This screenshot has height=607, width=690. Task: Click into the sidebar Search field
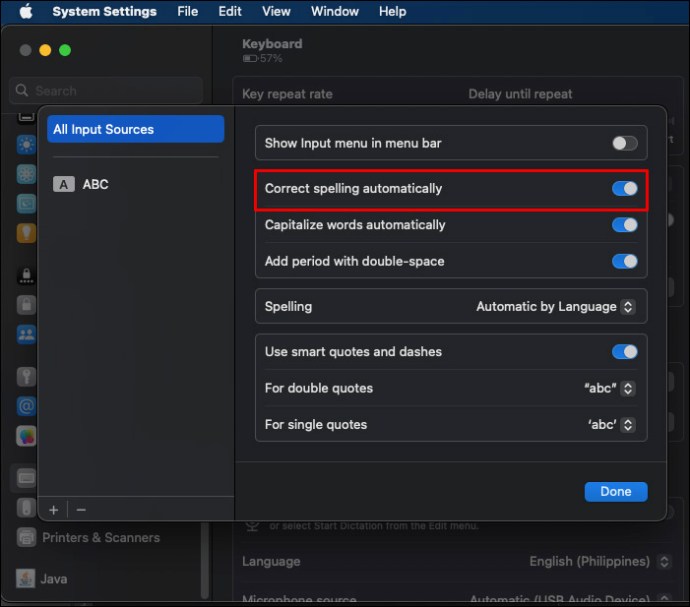[106, 91]
